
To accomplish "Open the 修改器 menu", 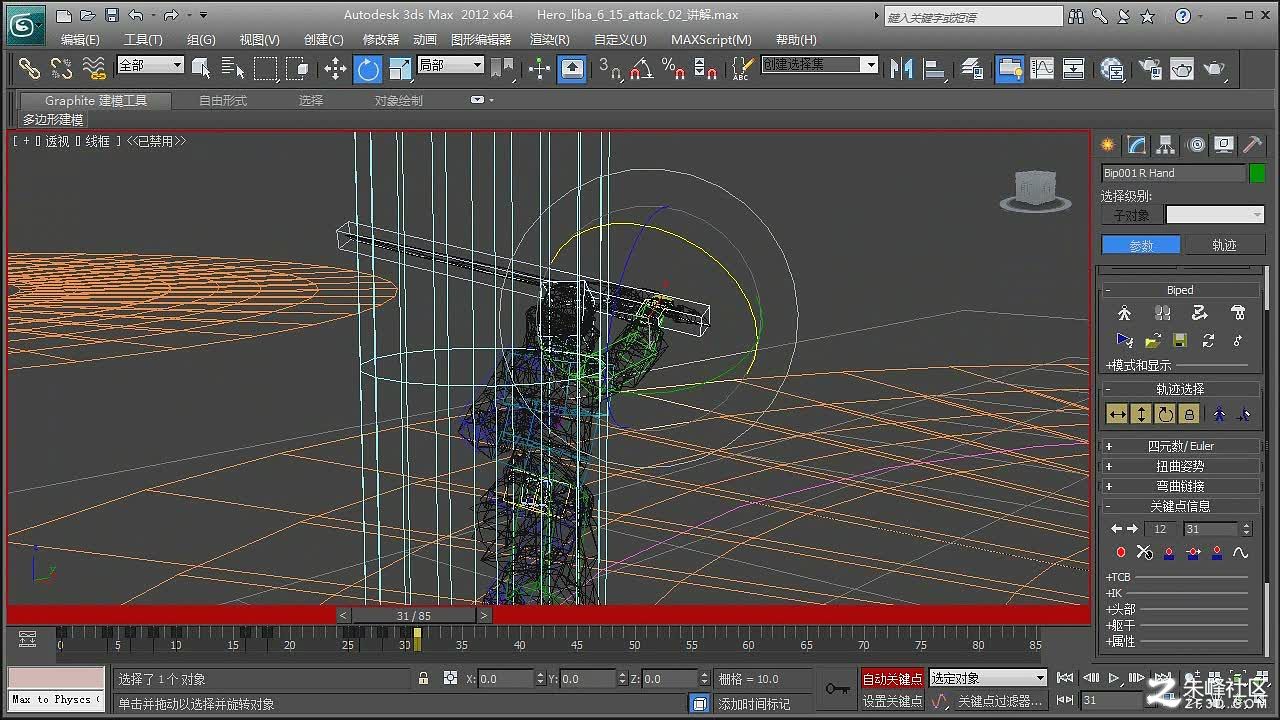I will [x=380, y=39].
